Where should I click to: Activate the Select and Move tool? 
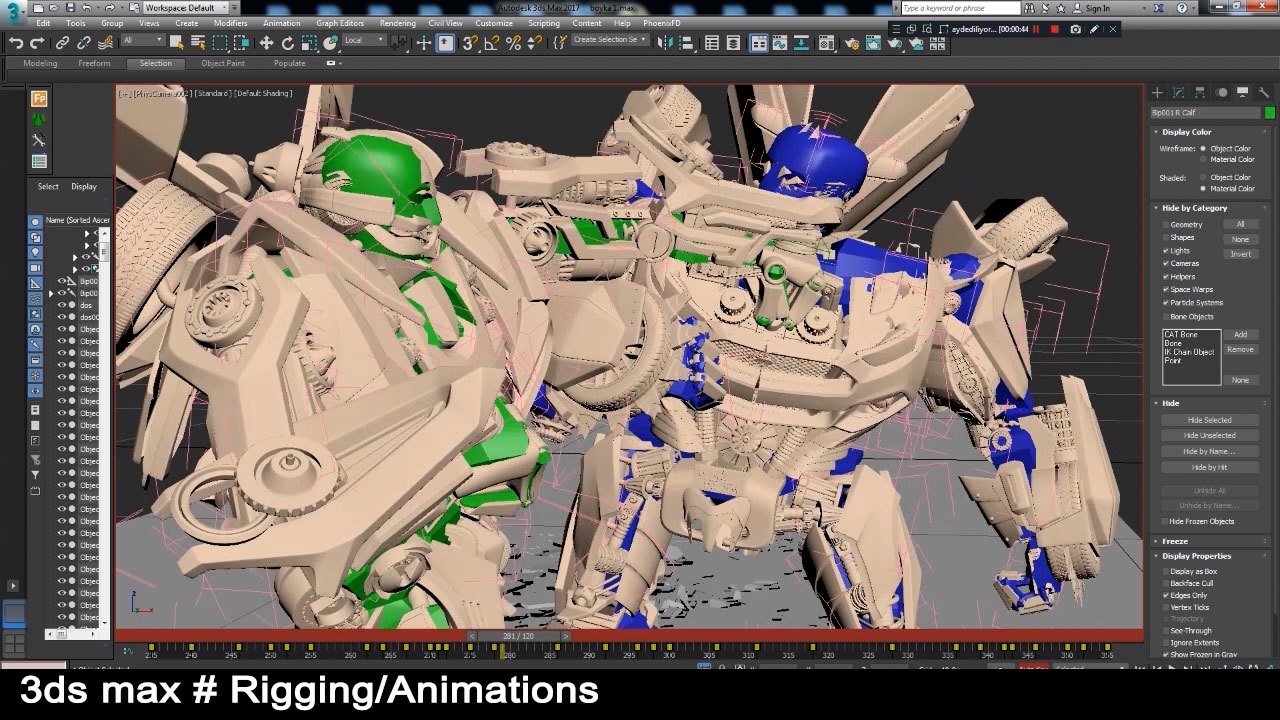coord(266,43)
